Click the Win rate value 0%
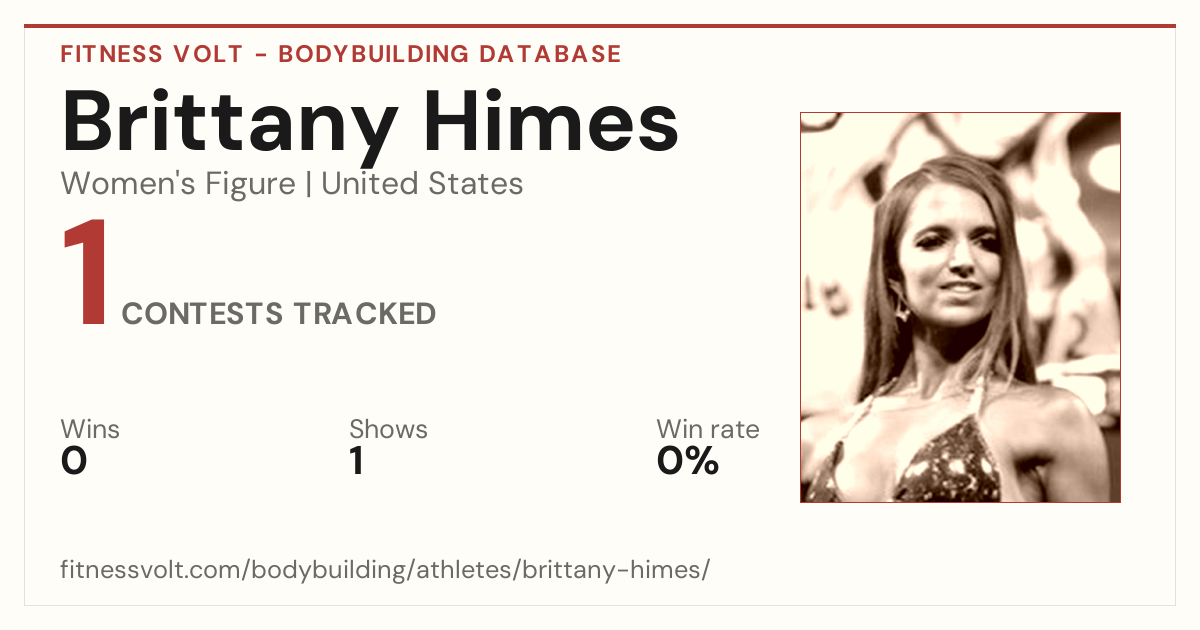 (688, 461)
